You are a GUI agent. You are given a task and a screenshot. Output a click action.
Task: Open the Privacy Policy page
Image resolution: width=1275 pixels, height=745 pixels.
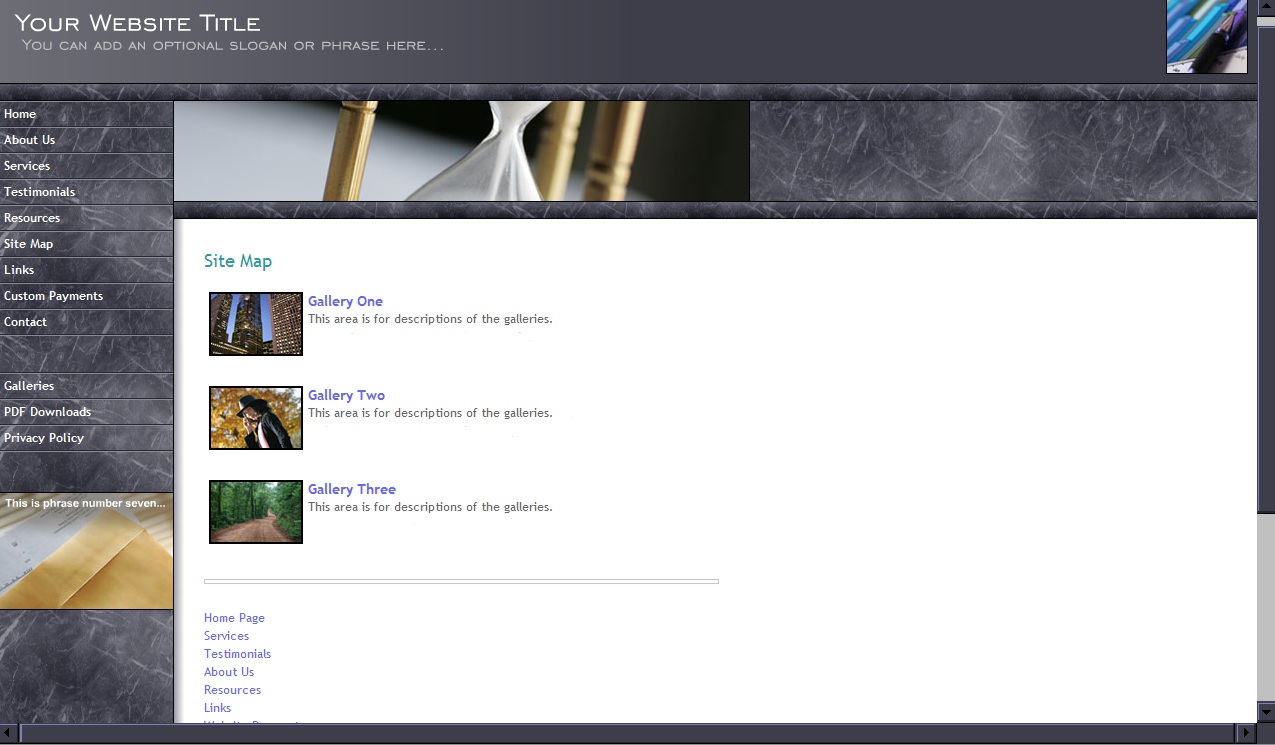(x=86, y=438)
